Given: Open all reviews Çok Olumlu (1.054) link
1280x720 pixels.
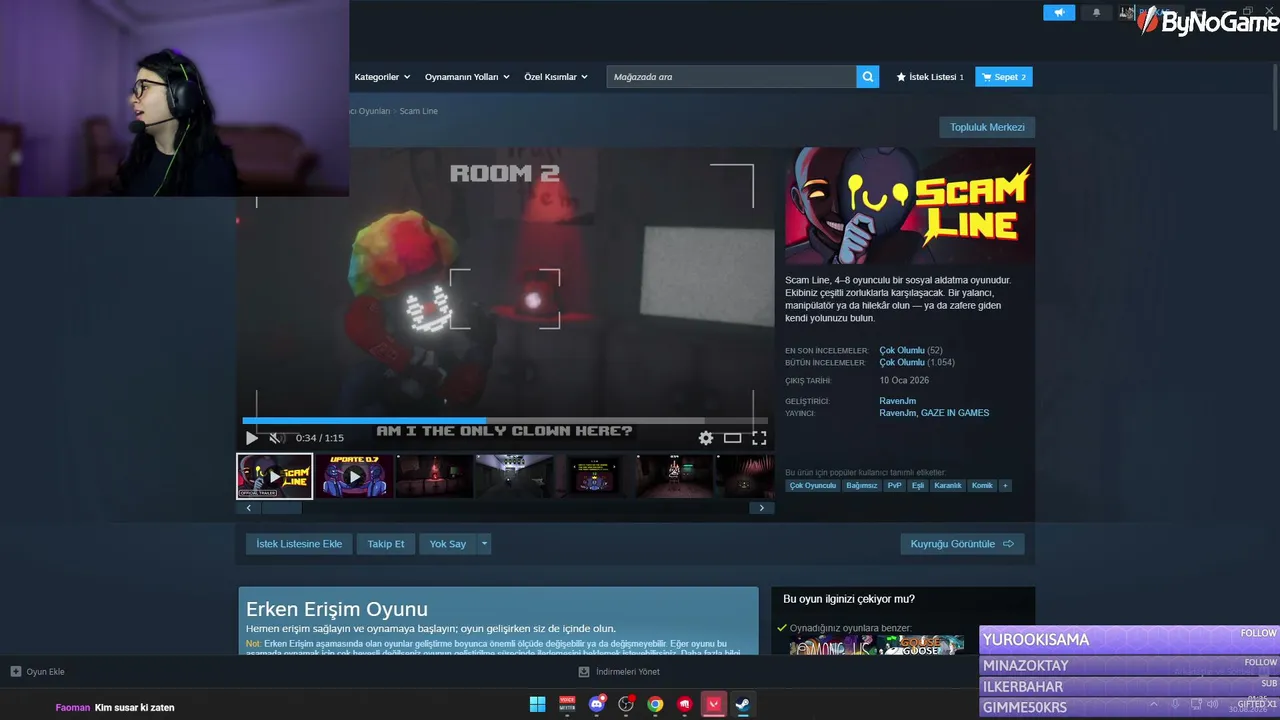Looking at the screenshot, I should pyautogui.click(x=917, y=363).
